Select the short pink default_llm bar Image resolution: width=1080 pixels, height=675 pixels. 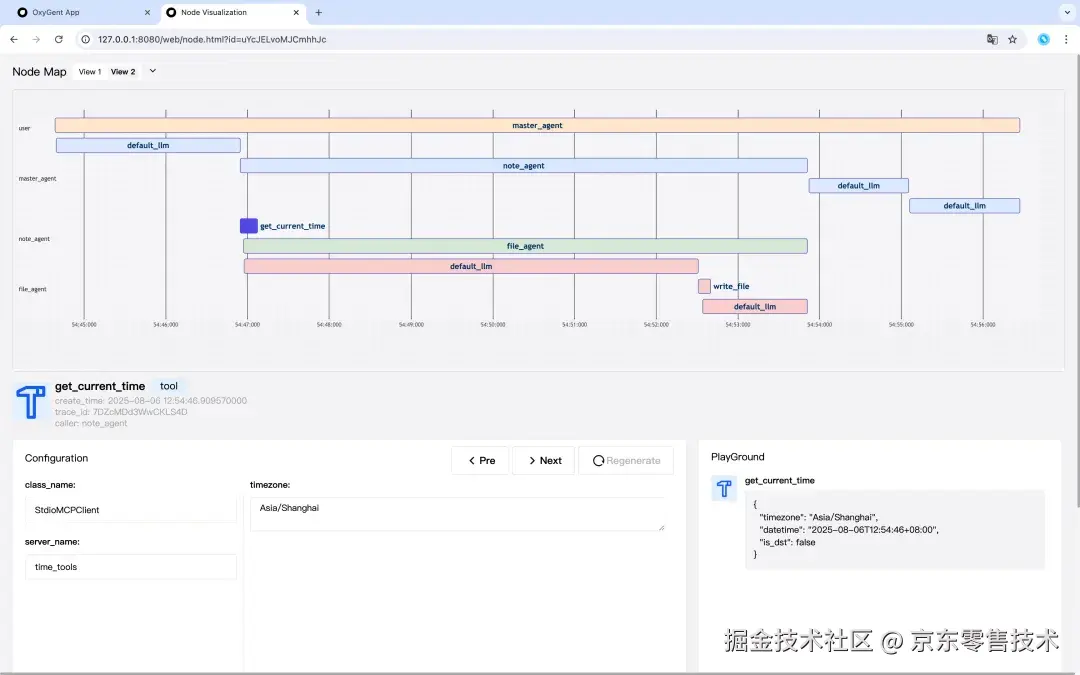(755, 307)
